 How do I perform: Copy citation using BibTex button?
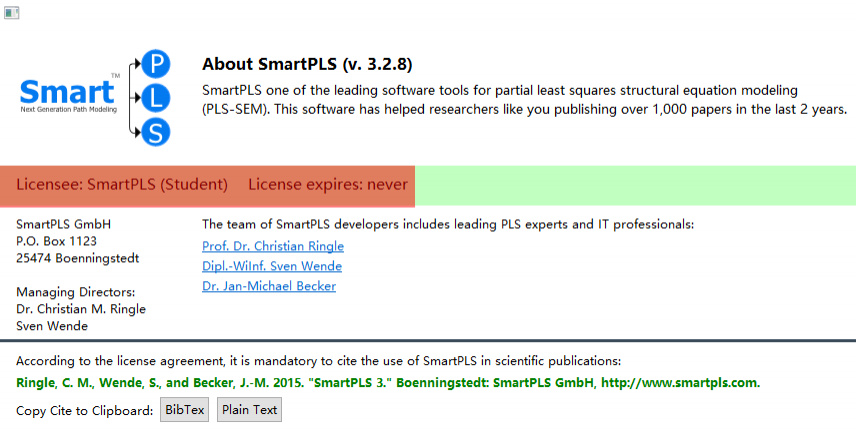185,410
